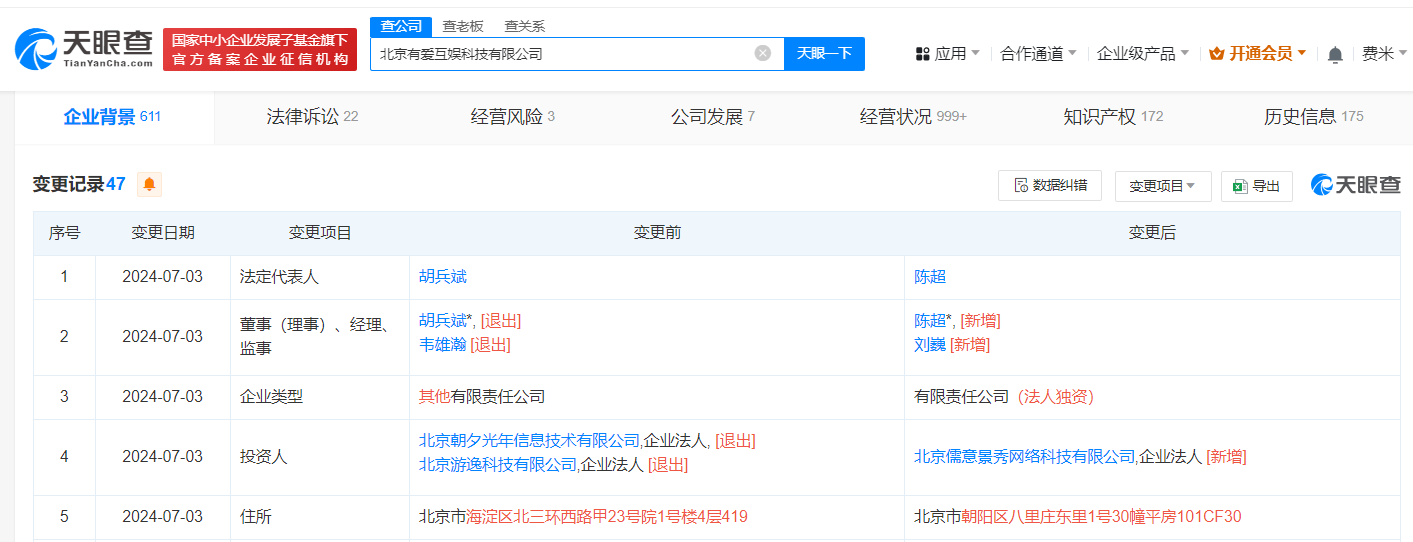Open the 企业背景 tab

coord(112,117)
